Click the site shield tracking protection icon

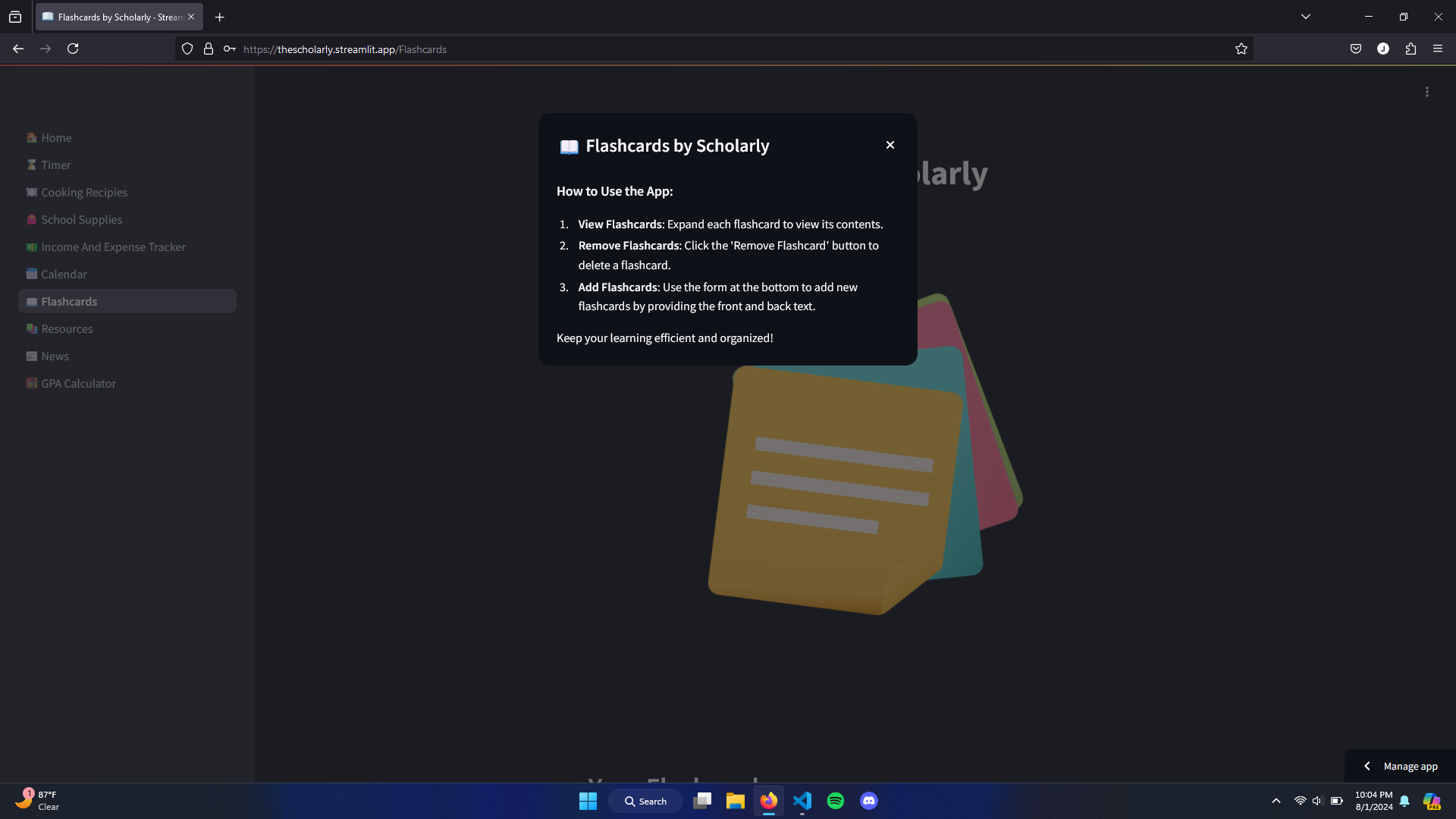pos(187,49)
